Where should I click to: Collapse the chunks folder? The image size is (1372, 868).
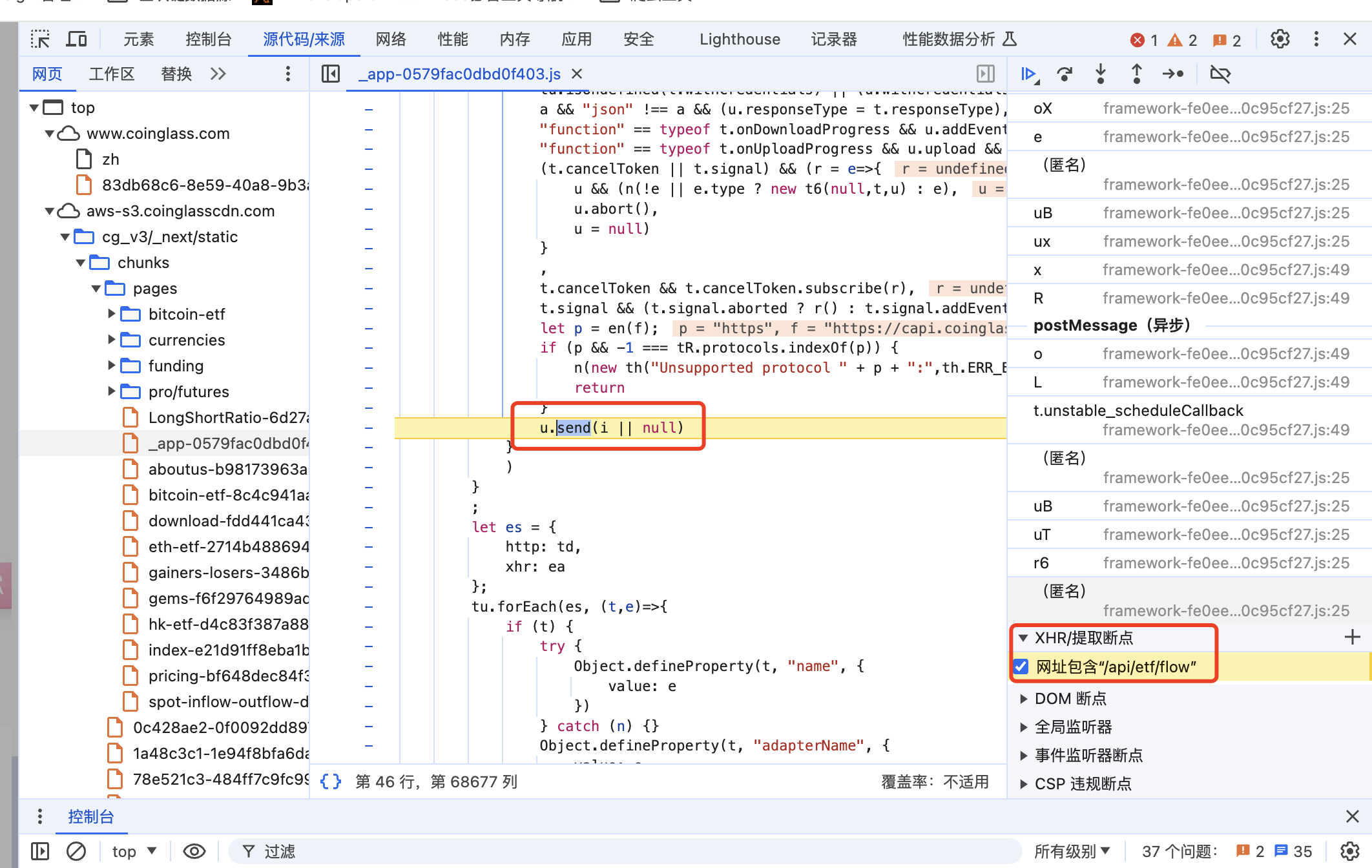point(81,263)
